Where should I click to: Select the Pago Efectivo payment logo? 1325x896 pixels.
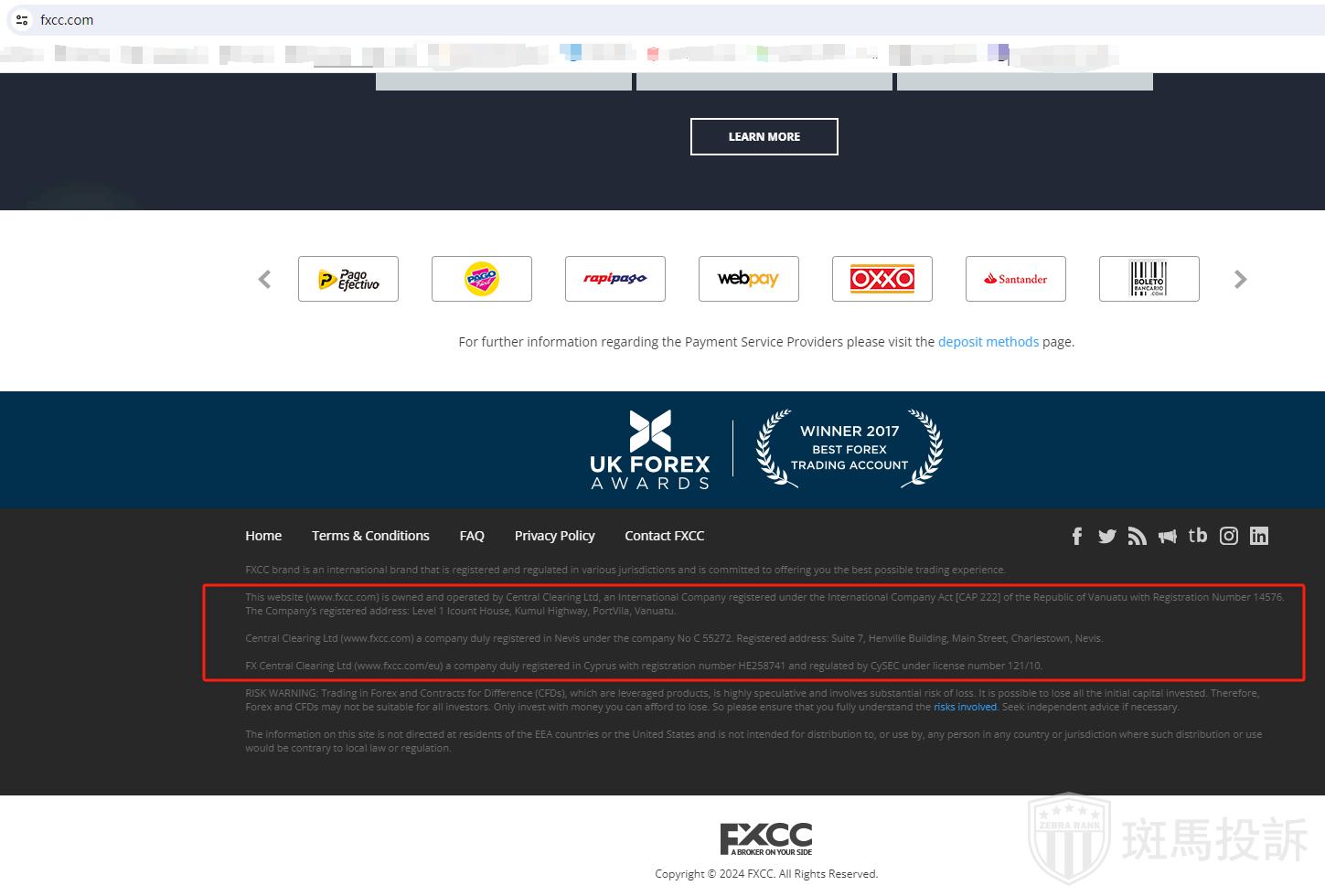(348, 280)
